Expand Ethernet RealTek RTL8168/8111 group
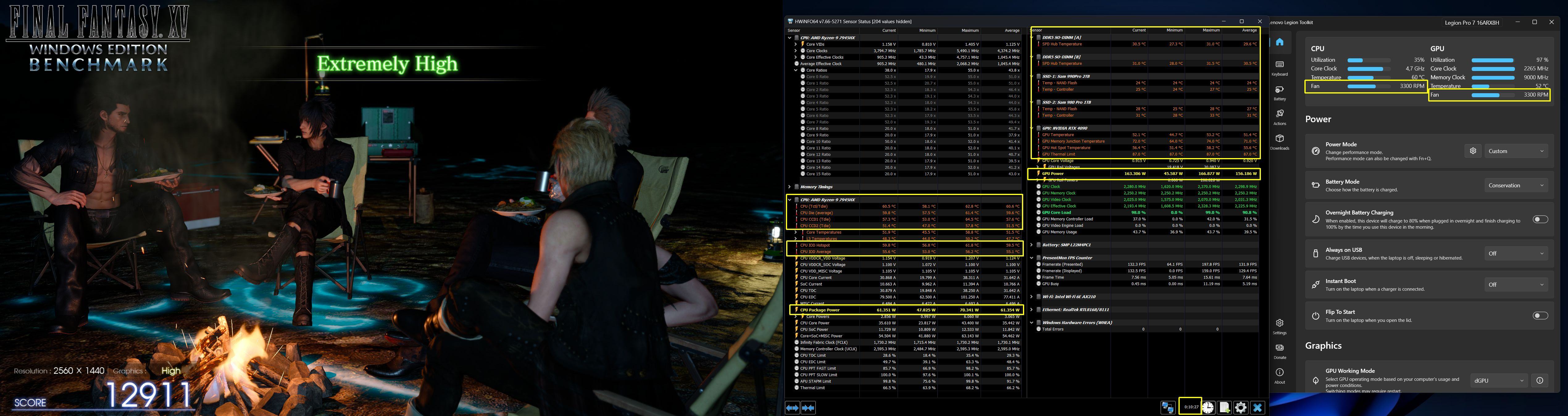This screenshot has width=1568, height=416. click(1032, 310)
